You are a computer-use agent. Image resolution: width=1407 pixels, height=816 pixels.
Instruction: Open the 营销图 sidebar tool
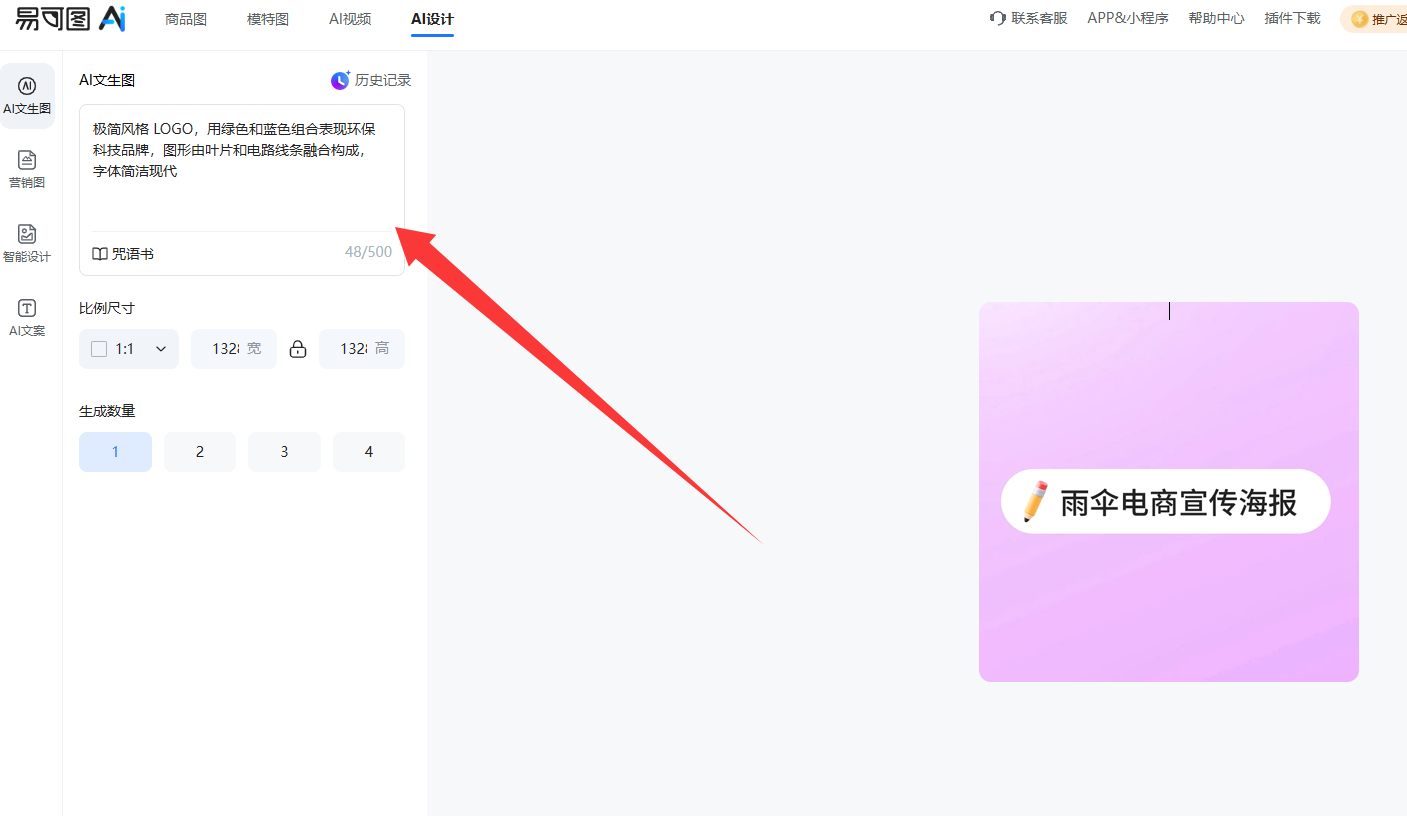[x=27, y=160]
